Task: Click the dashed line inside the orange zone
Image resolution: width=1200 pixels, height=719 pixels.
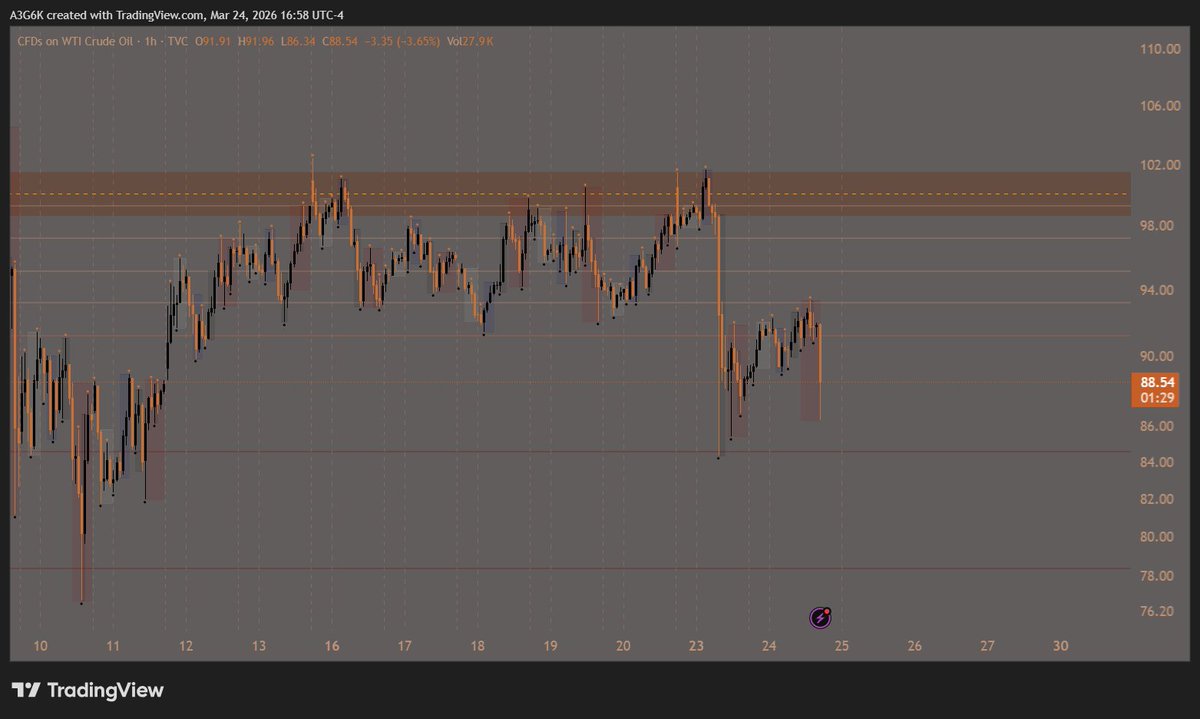Action: click(570, 194)
